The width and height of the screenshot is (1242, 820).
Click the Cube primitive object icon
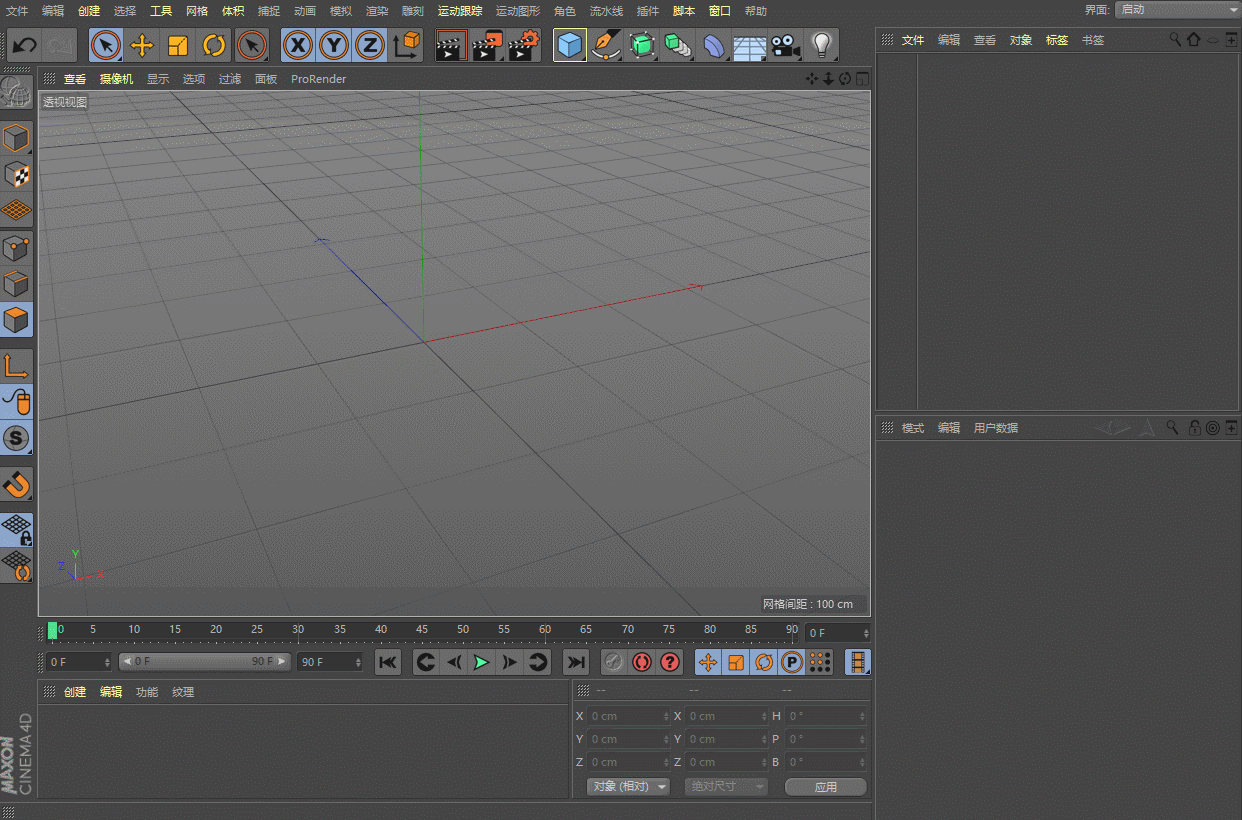[x=569, y=45]
